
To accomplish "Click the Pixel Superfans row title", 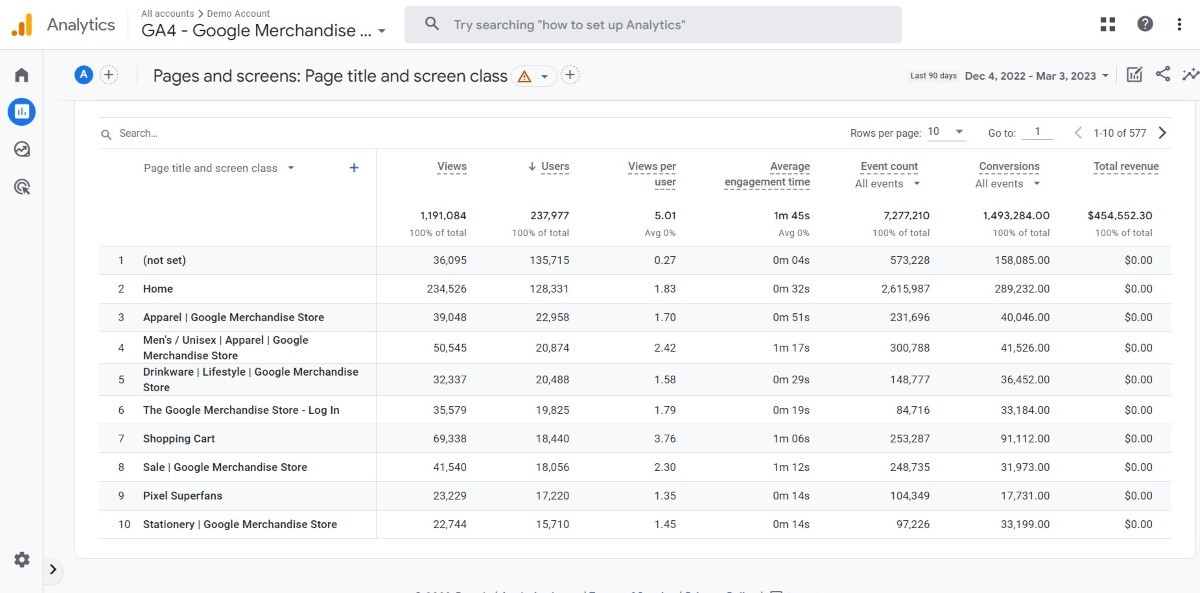I will click(183, 496).
